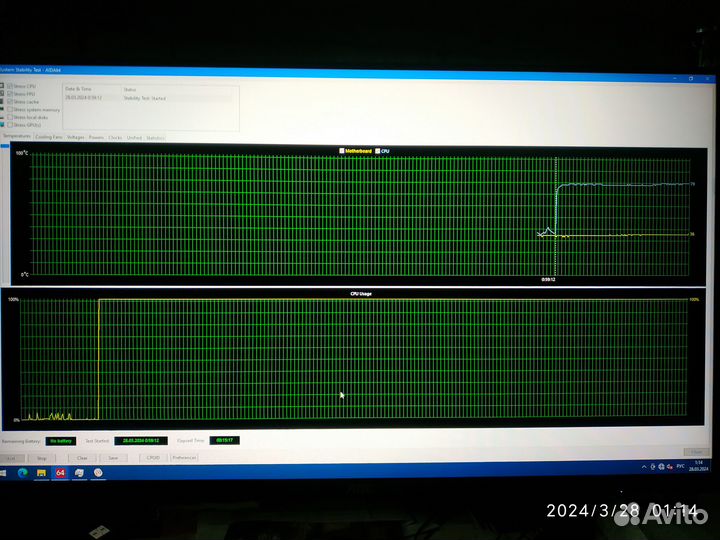Open the round disc-icon app in taskbar
Screen dimensions: 720x540
[x=98, y=473]
